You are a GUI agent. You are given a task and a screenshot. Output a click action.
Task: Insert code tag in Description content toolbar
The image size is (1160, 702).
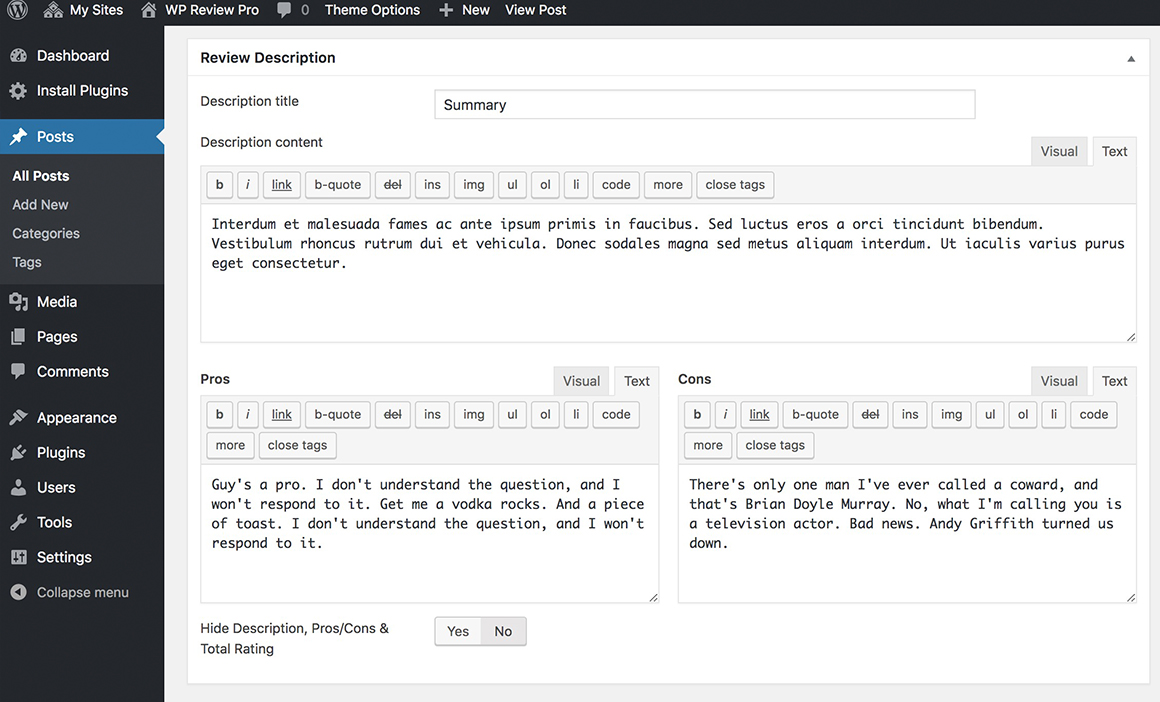(x=616, y=185)
